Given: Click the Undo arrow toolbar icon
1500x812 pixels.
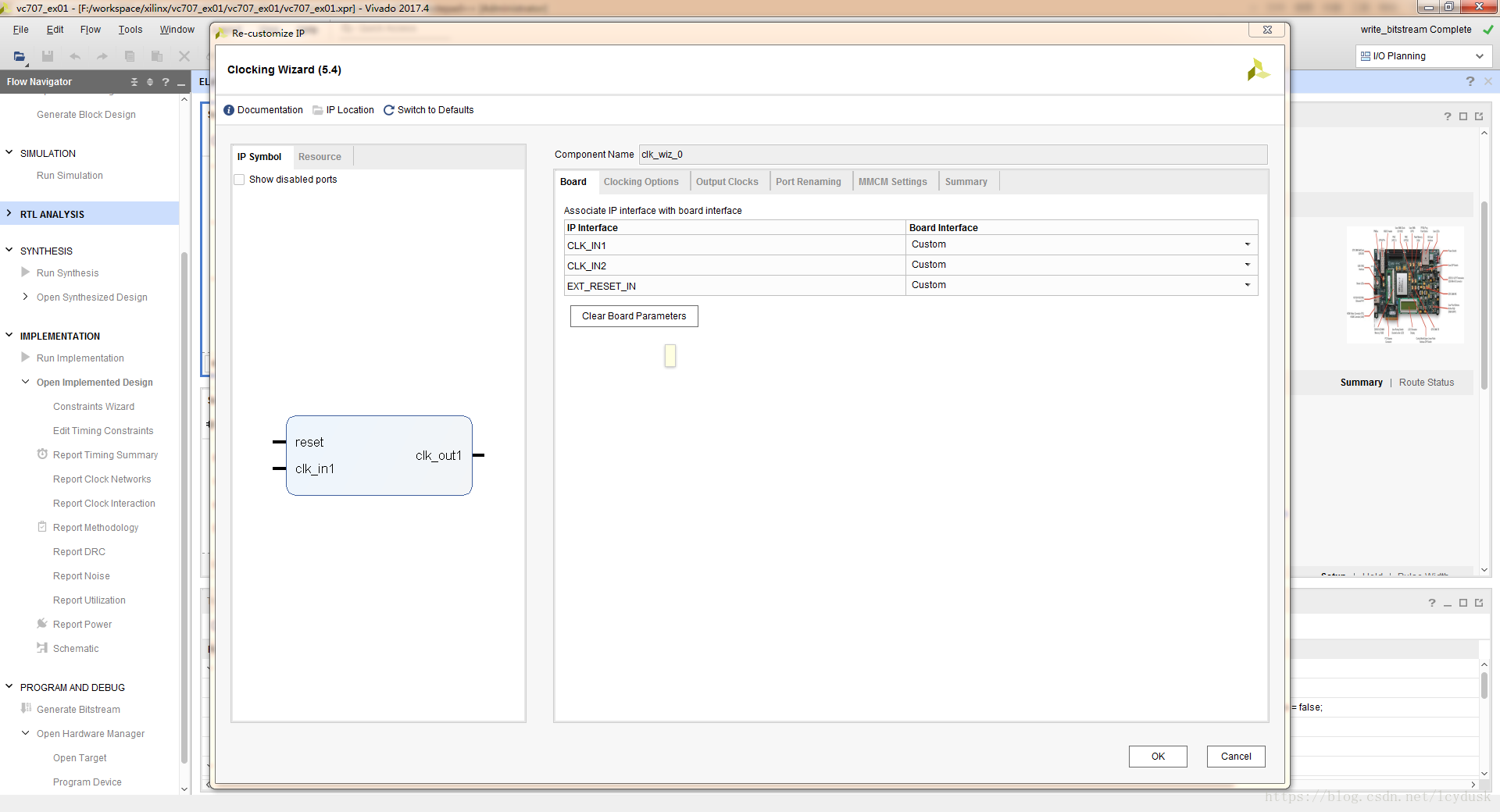Looking at the screenshot, I should pyautogui.click(x=75, y=56).
